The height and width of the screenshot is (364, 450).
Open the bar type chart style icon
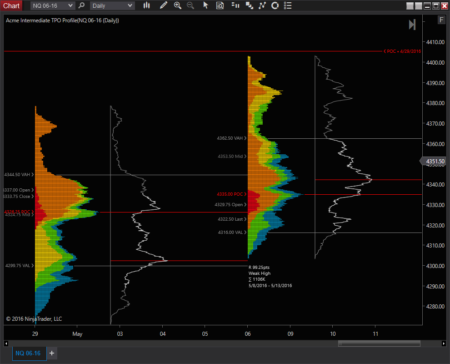click(x=146, y=5)
